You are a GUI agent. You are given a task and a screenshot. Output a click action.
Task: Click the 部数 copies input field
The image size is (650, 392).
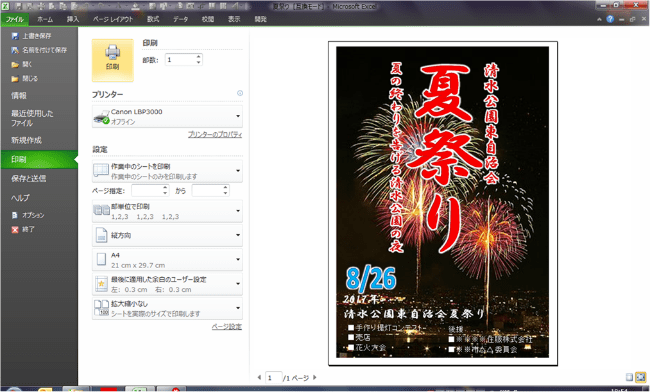coord(180,60)
